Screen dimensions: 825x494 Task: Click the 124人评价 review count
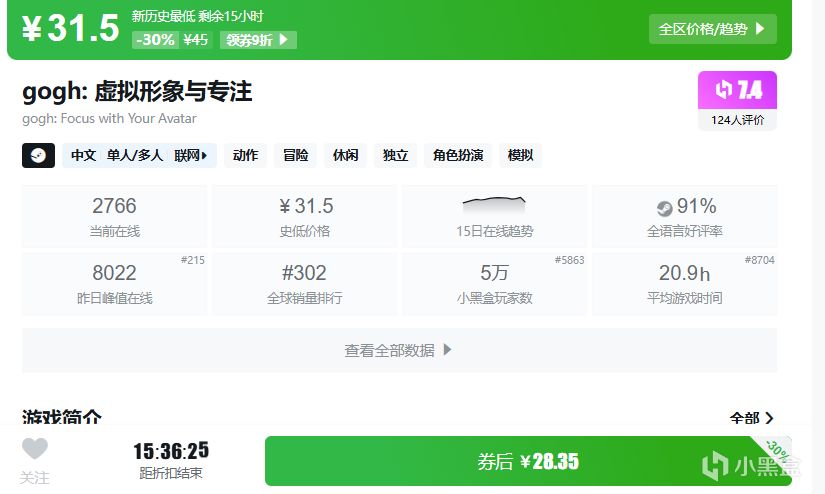click(737, 120)
